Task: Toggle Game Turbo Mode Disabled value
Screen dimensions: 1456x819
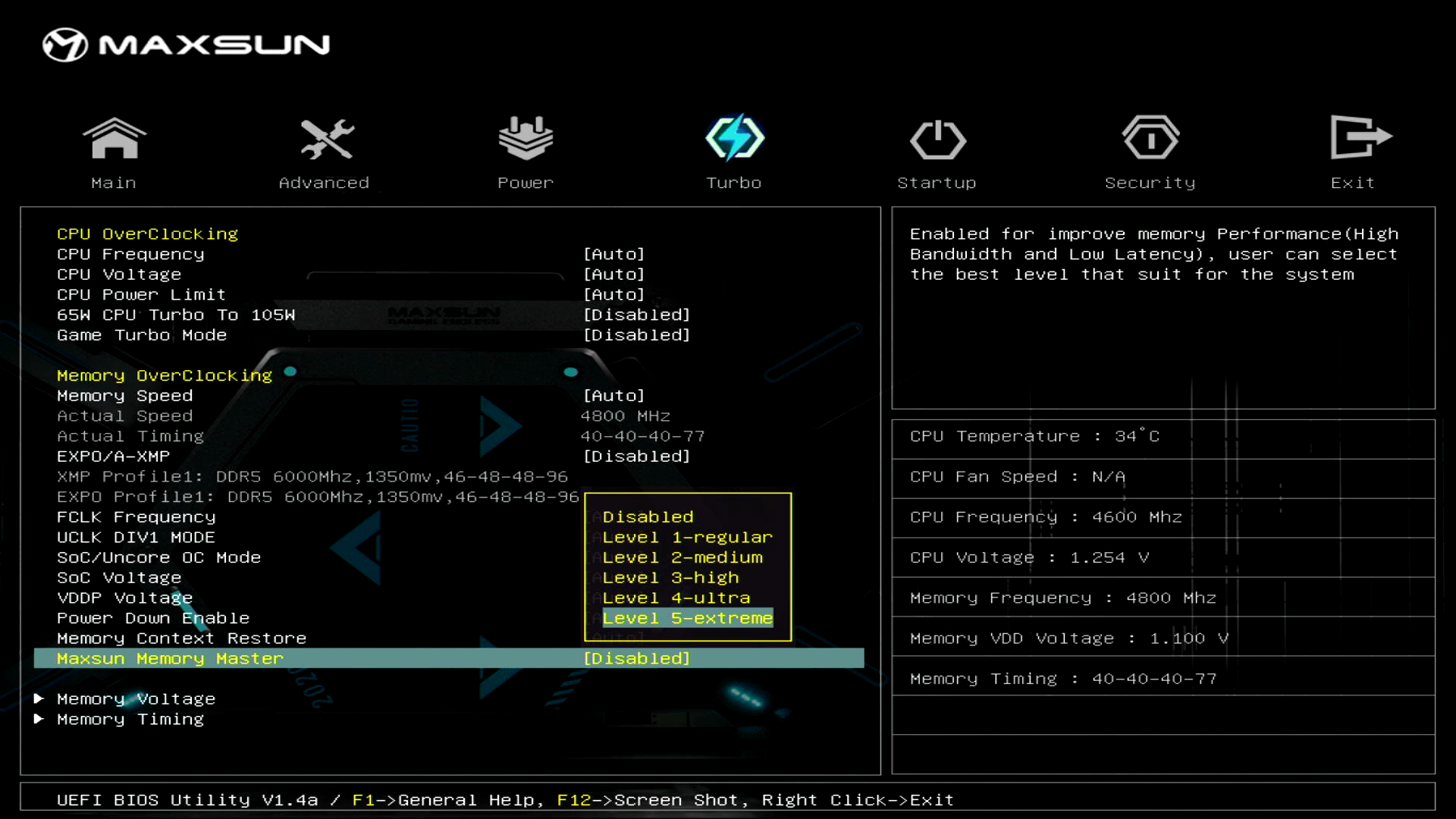Action: pyautogui.click(x=636, y=335)
